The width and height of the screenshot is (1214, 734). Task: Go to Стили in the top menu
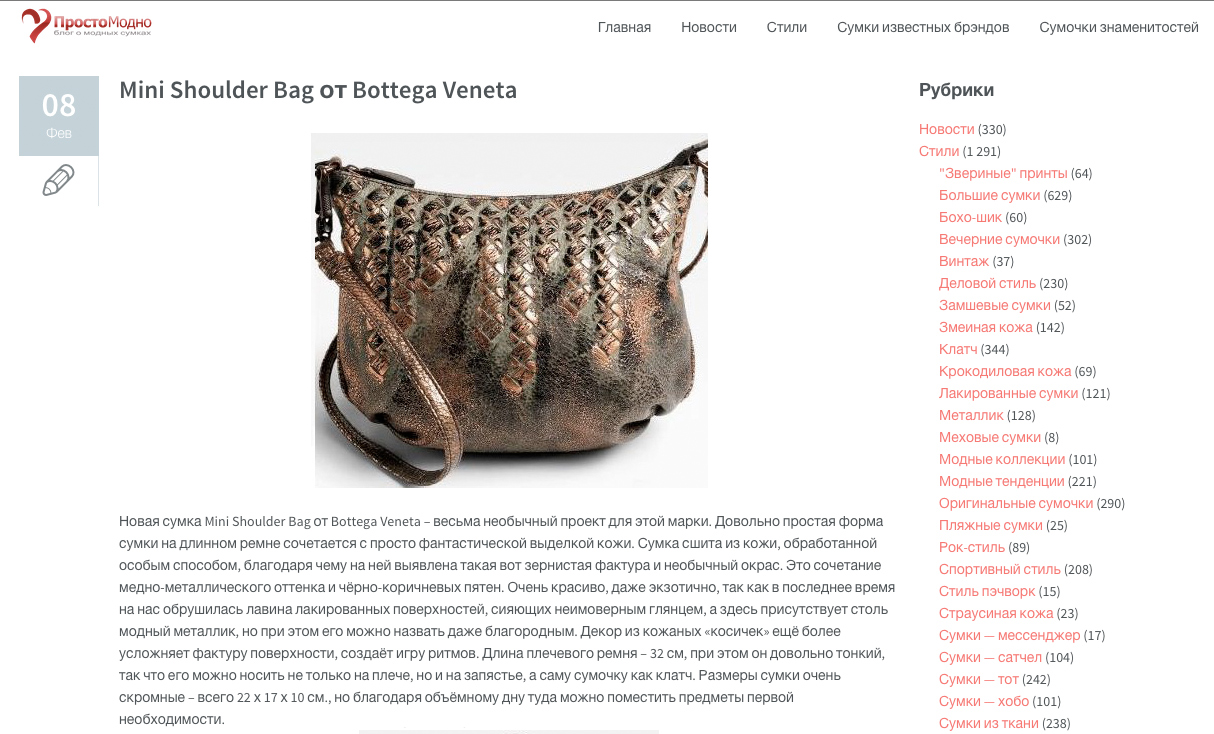pyautogui.click(x=787, y=27)
